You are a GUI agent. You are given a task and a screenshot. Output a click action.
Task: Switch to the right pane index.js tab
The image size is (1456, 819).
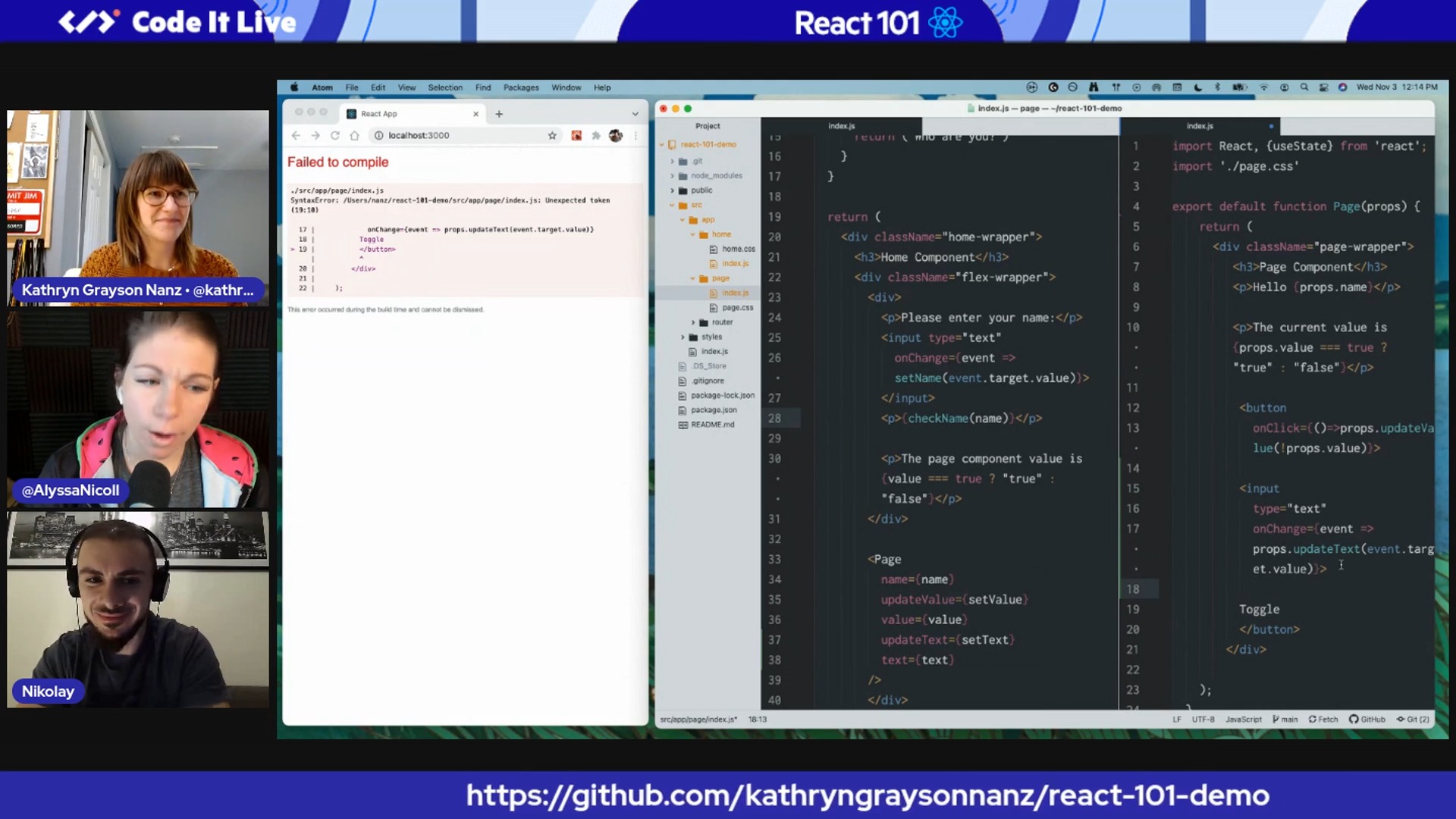tap(1200, 126)
